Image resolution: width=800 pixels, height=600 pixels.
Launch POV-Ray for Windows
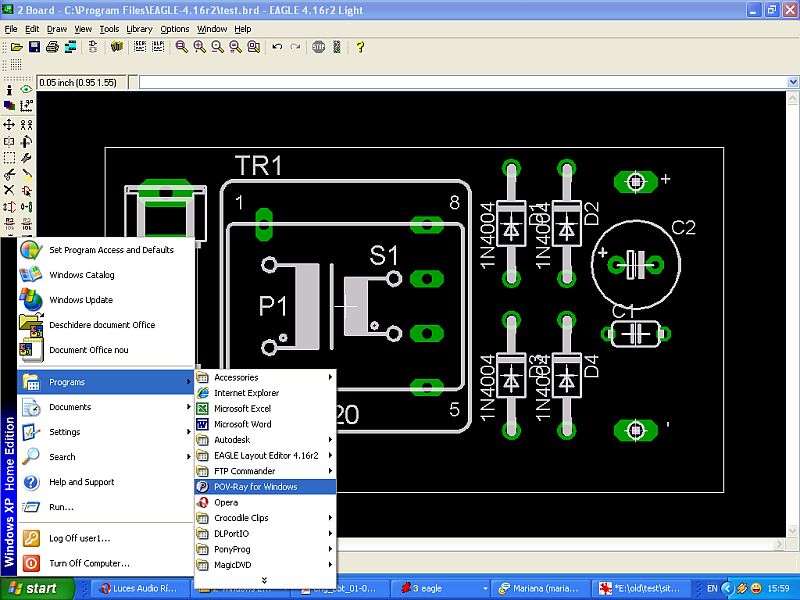pyautogui.click(x=265, y=487)
